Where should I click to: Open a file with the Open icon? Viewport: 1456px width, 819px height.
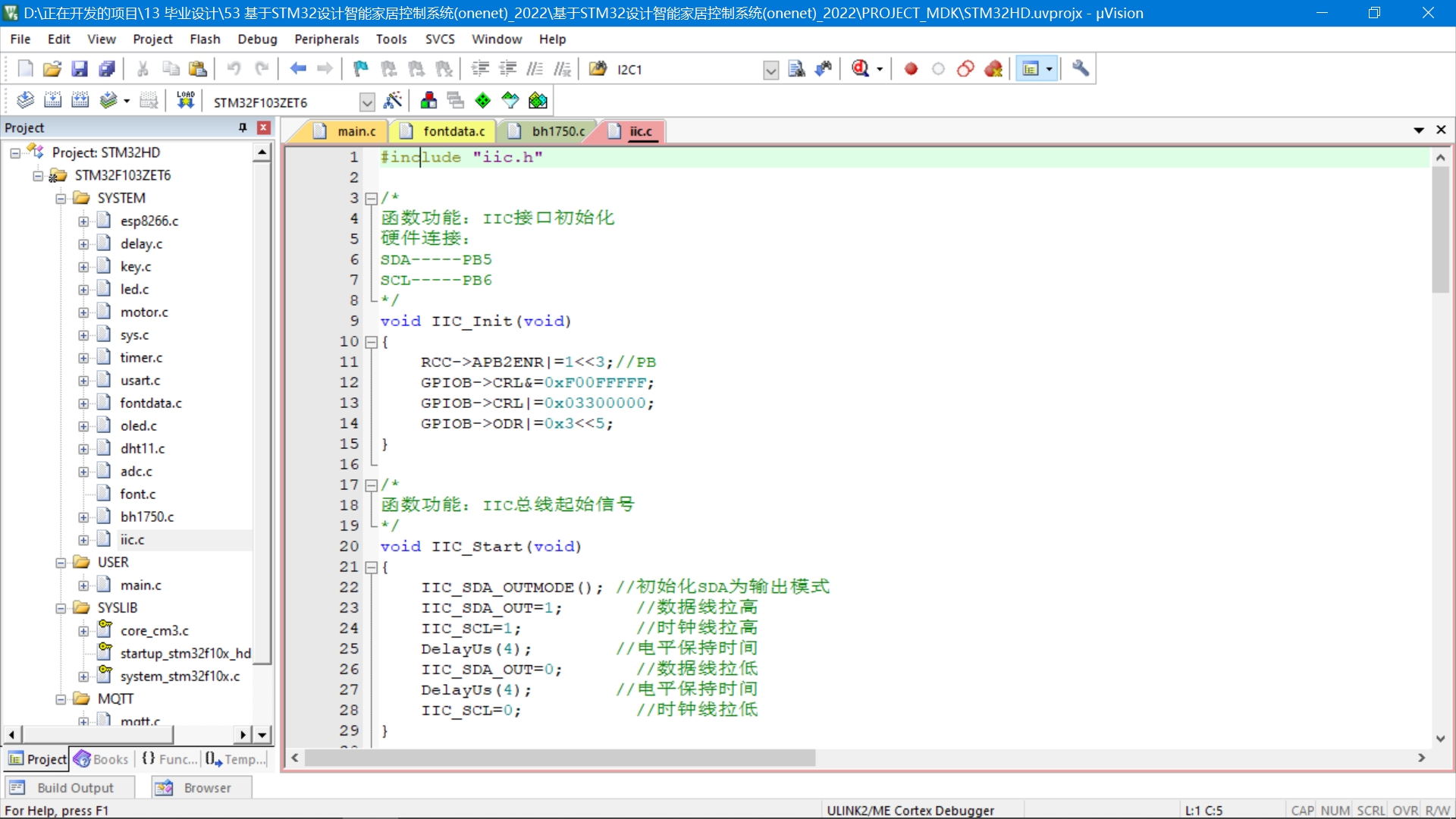(x=52, y=69)
